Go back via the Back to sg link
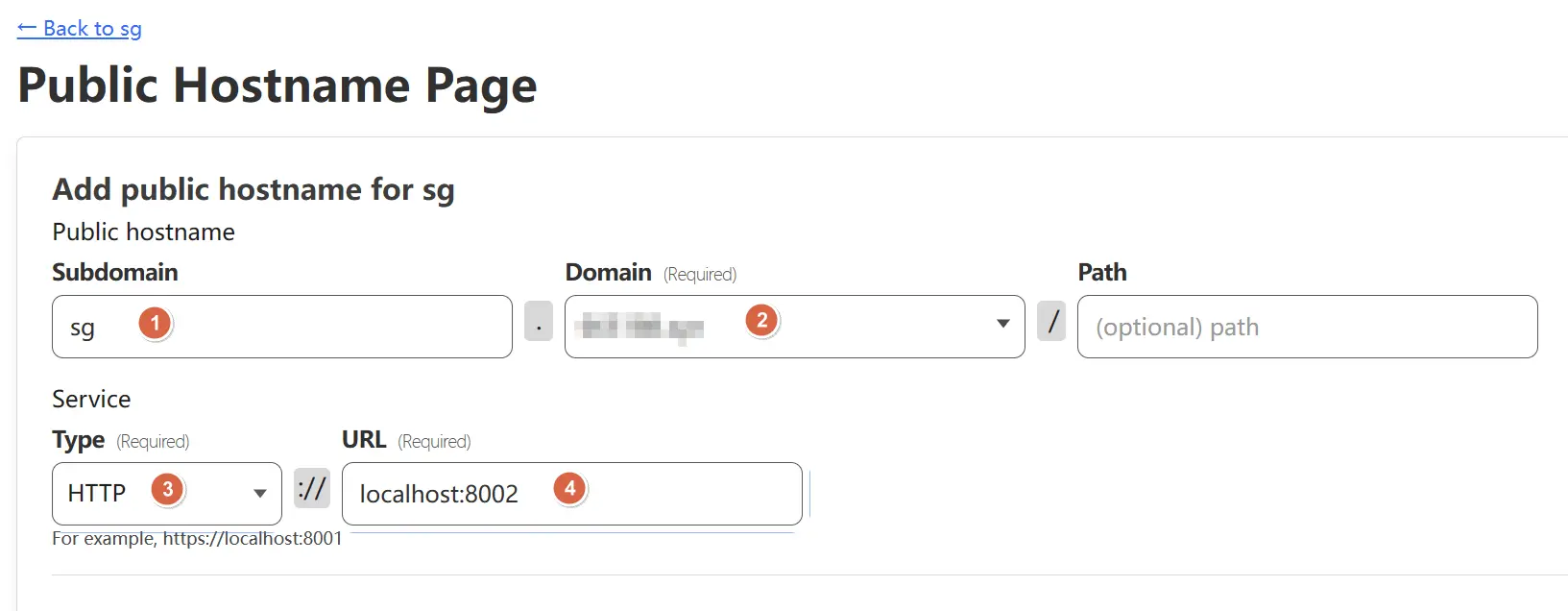 pos(80,29)
